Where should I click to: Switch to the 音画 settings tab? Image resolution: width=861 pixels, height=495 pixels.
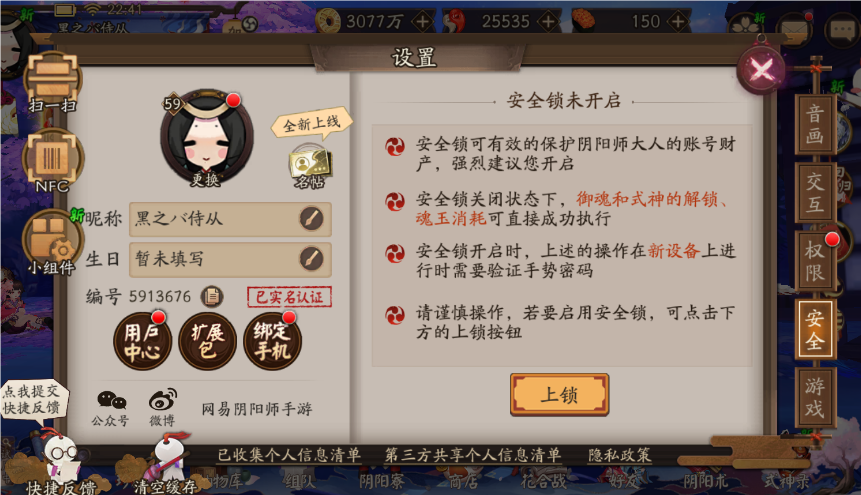[x=815, y=124]
